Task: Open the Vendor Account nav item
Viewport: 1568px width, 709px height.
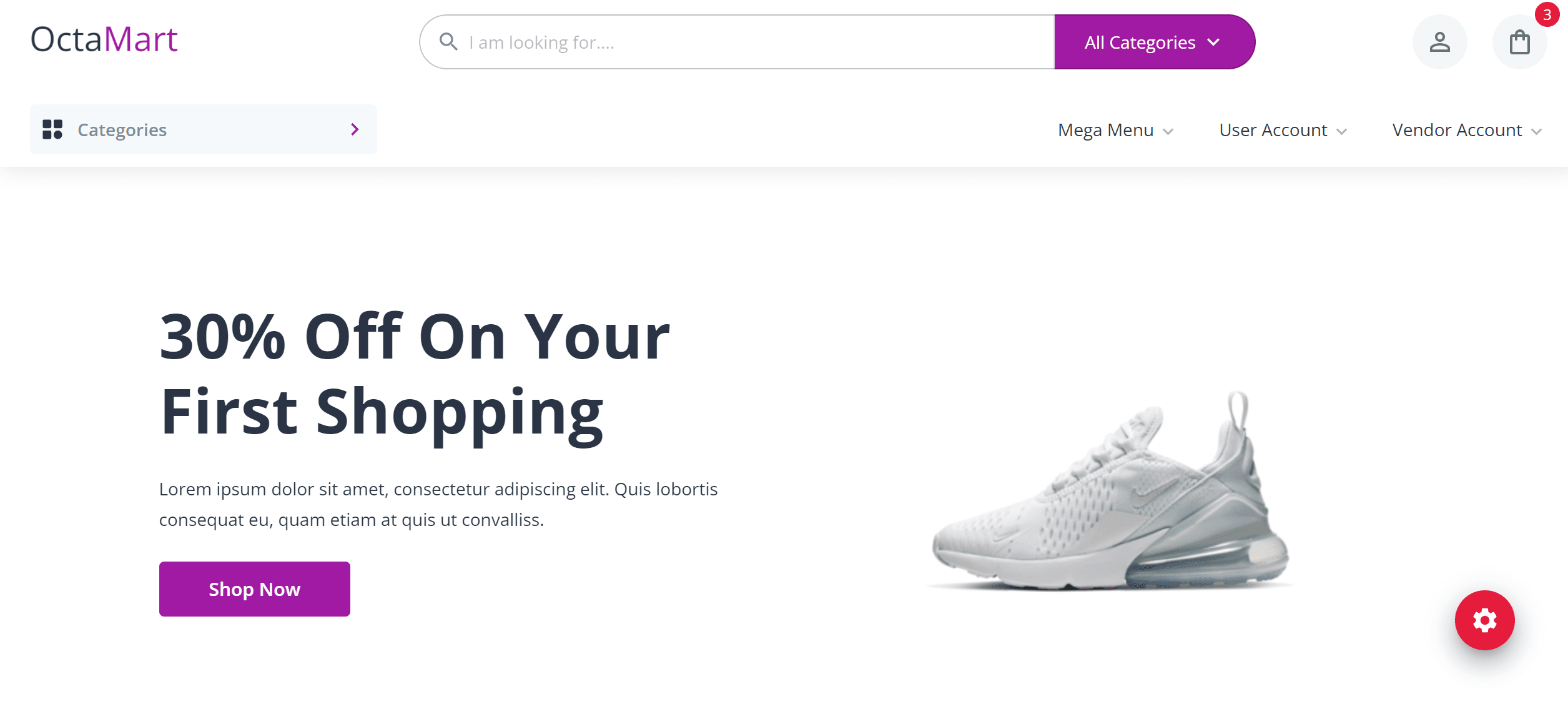Action: [1467, 130]
